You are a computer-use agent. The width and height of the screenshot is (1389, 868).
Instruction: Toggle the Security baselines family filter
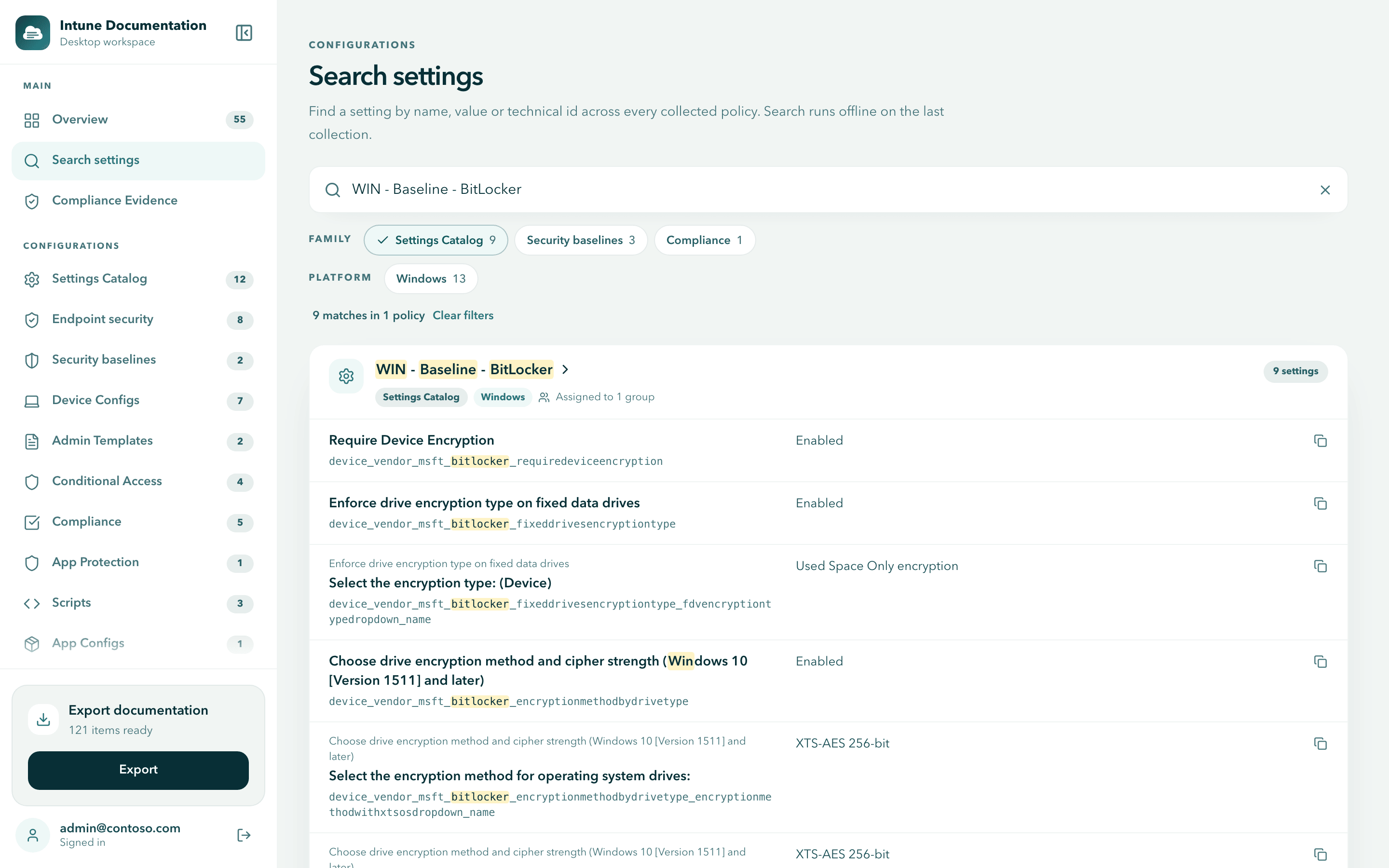pyautogui.click(x=581, y=240)
